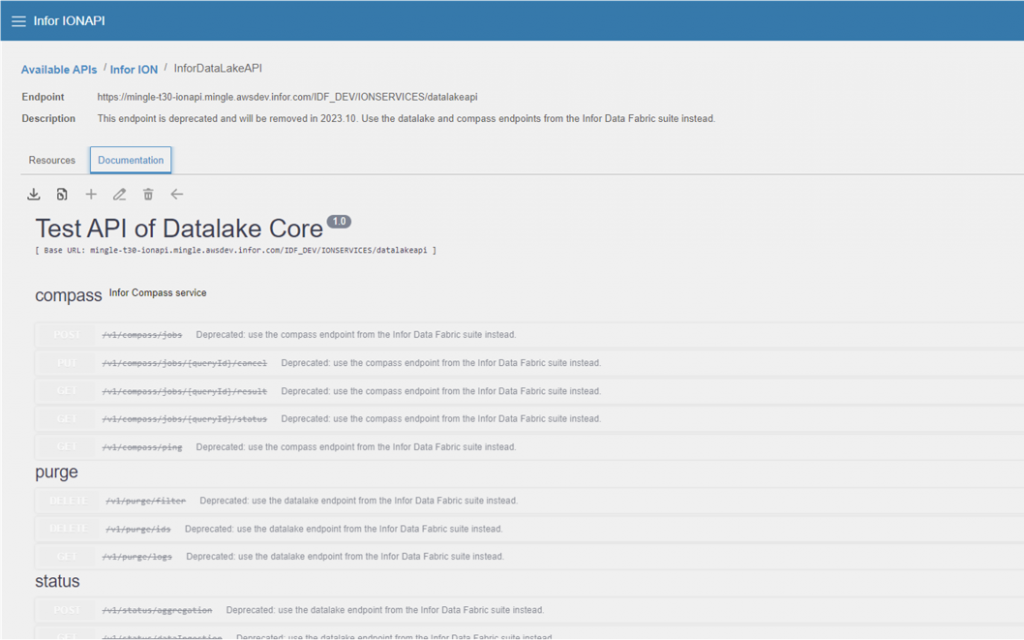Click the Endpoint field label
This screenshot has width=1024, height=640.
[x=43, y=97]
